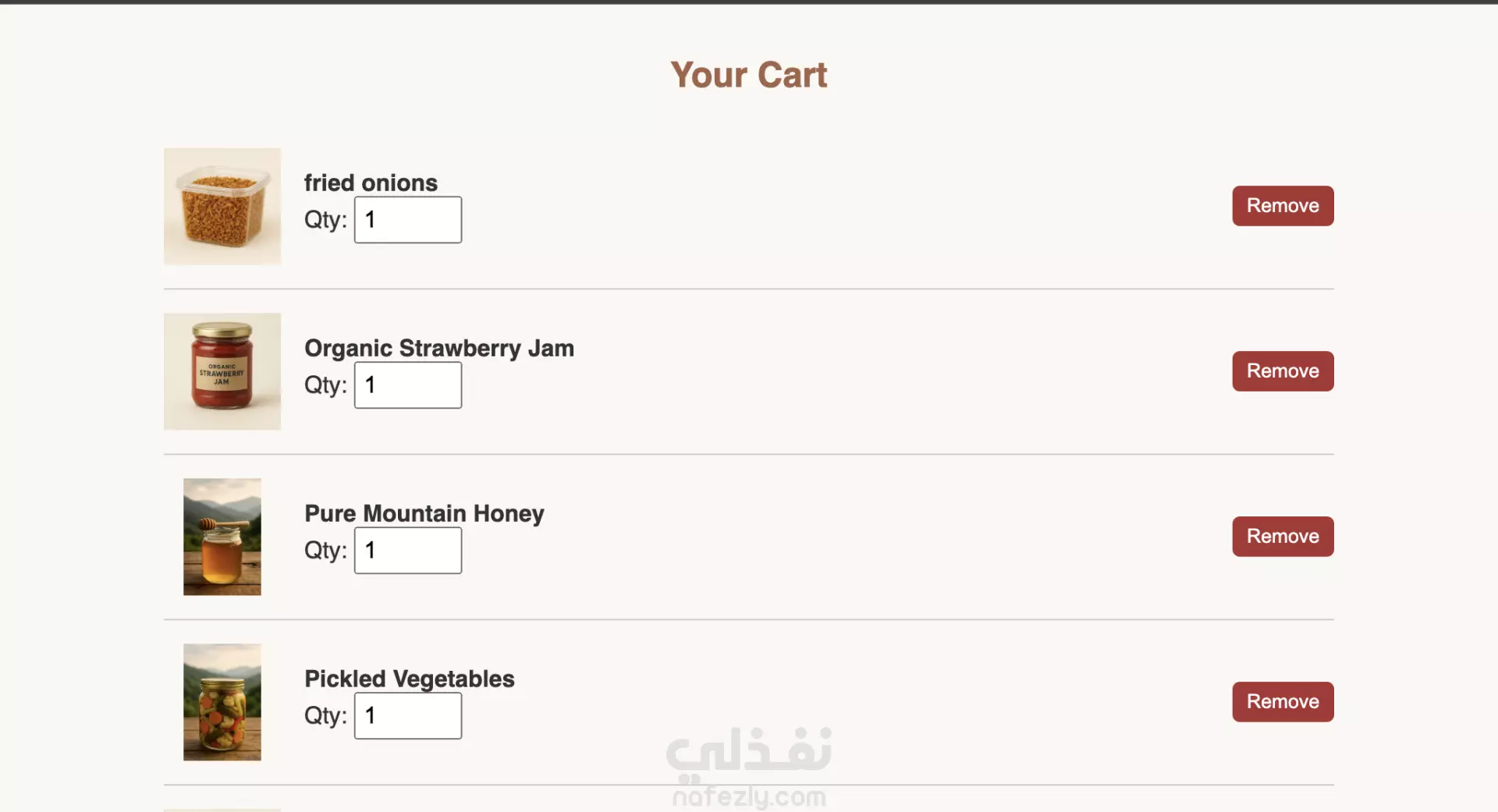Remove Organic Strawberry Jam from cart
This screenshot has height=812, width=1498.
point(1283,371)
